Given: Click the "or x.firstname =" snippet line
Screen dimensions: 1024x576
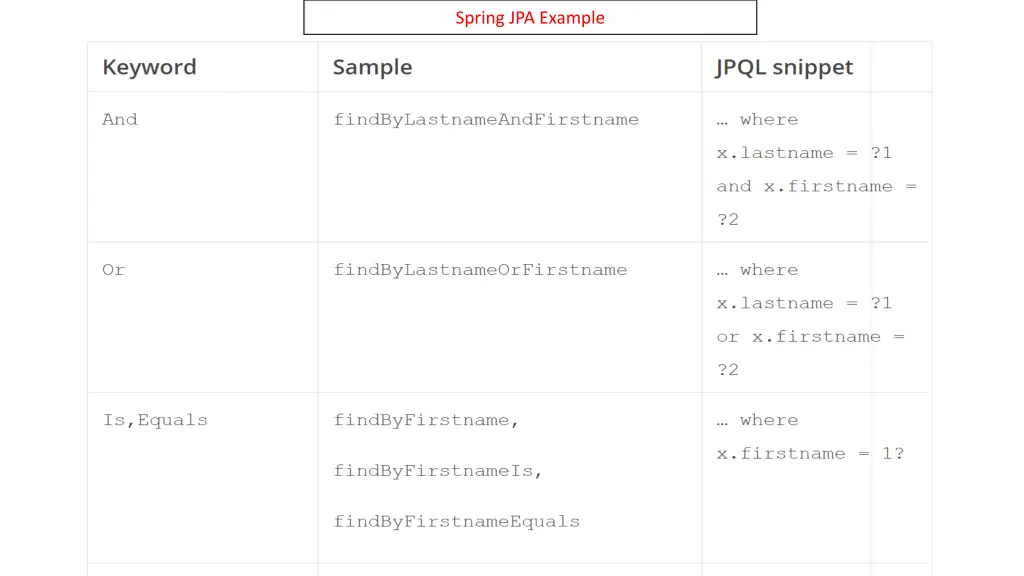Looking at the screenshot, I should [810, 337].
